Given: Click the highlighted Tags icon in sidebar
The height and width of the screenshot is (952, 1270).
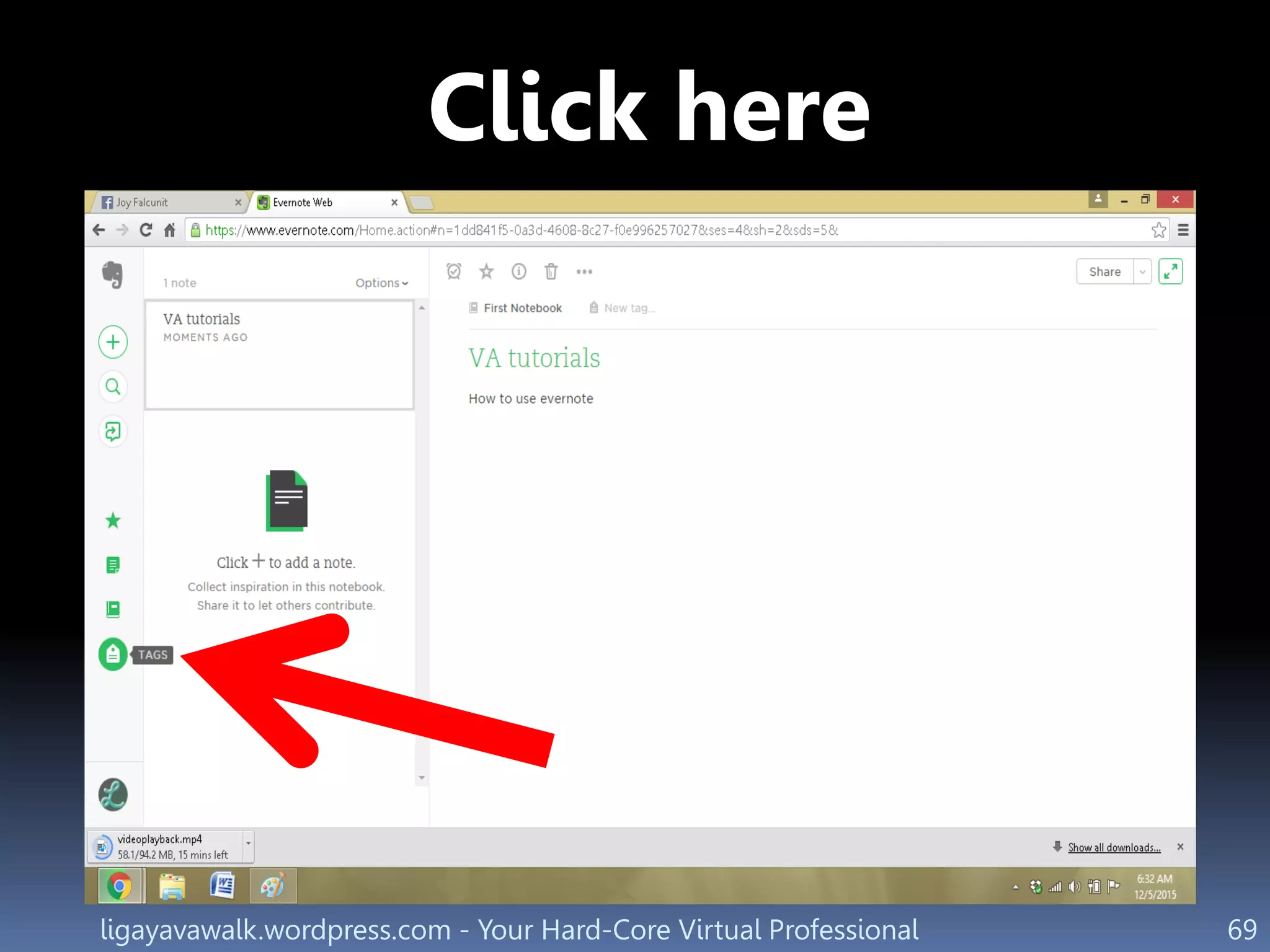Looking at the screenshot, I should 113,654.
